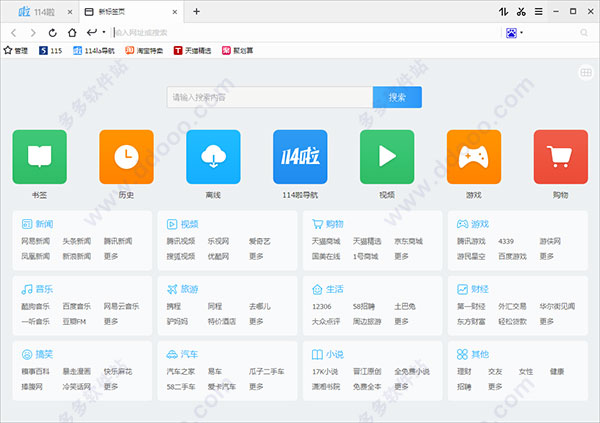Open the 网易新闻 link
This screenshot has width=600, height=423.
coord(36,241)
